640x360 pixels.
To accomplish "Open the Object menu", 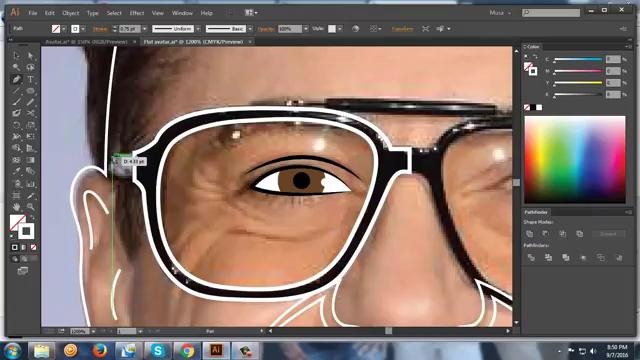I will pos(71,13).
